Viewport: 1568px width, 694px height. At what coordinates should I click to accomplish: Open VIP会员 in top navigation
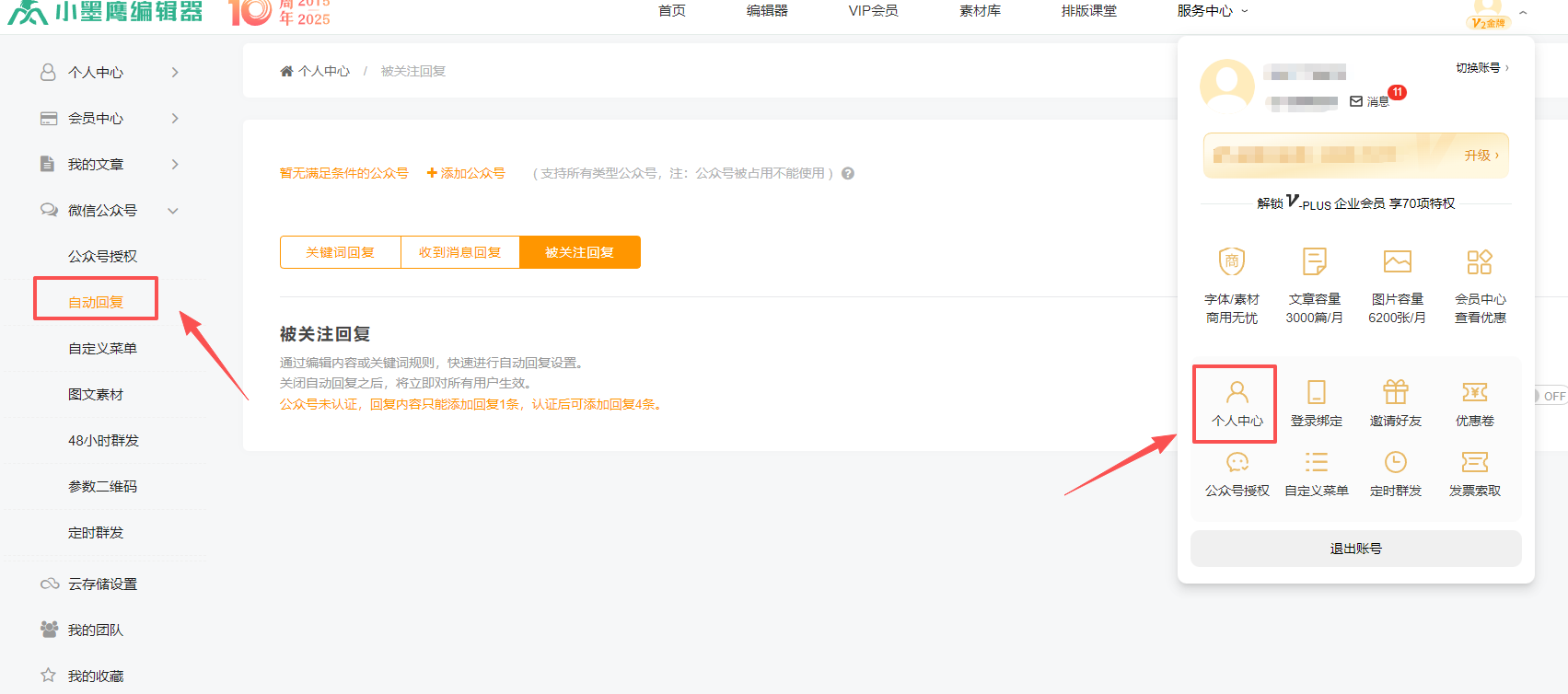(x=873, y=10)
